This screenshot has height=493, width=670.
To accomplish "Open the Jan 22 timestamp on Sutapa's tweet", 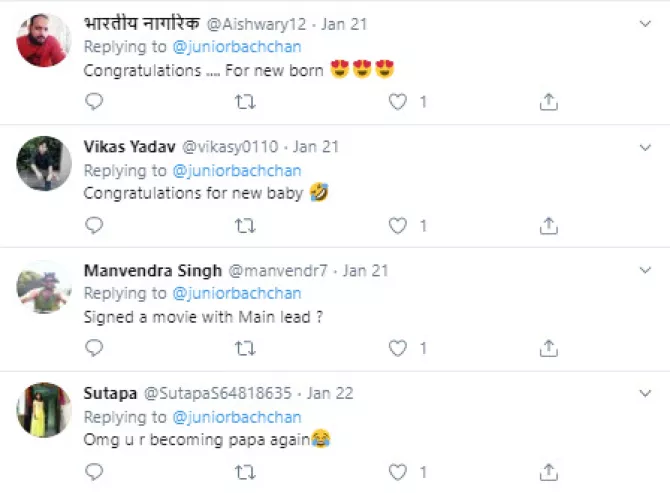I will click(330, 393).
